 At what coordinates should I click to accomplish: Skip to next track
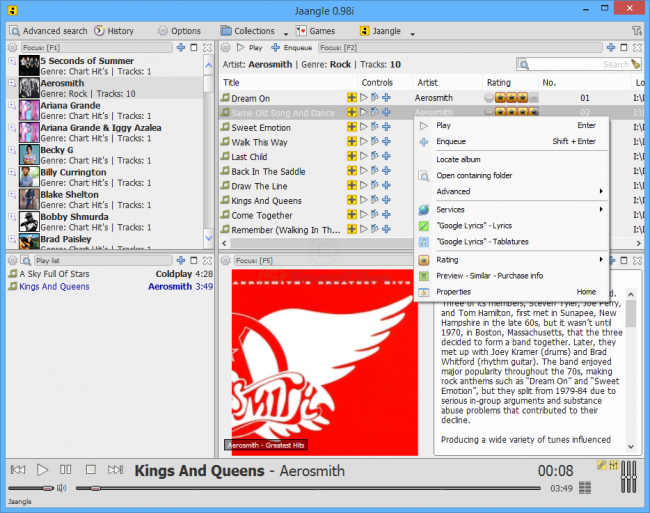115,470
